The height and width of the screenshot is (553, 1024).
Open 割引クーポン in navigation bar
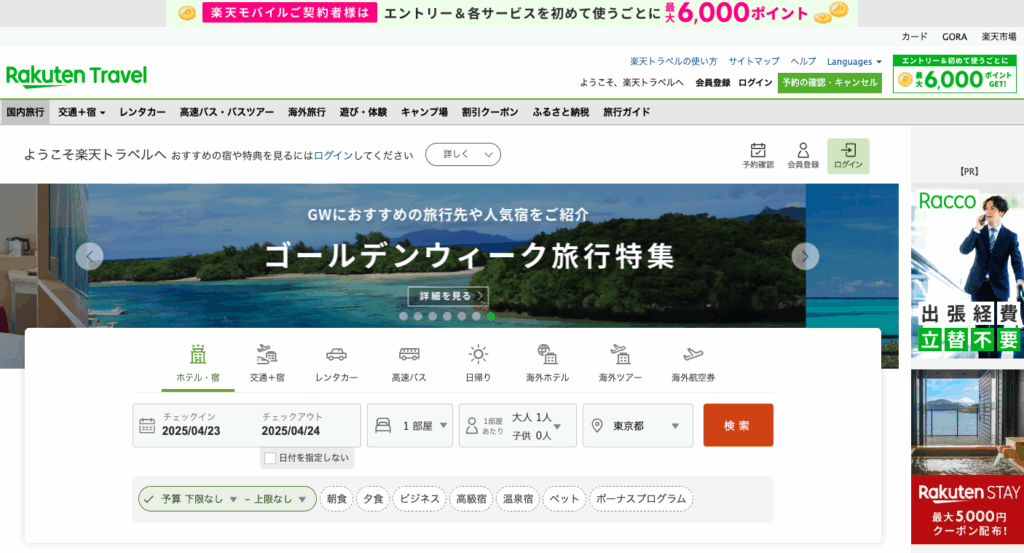pyautogui.click(x=490, y=112)
